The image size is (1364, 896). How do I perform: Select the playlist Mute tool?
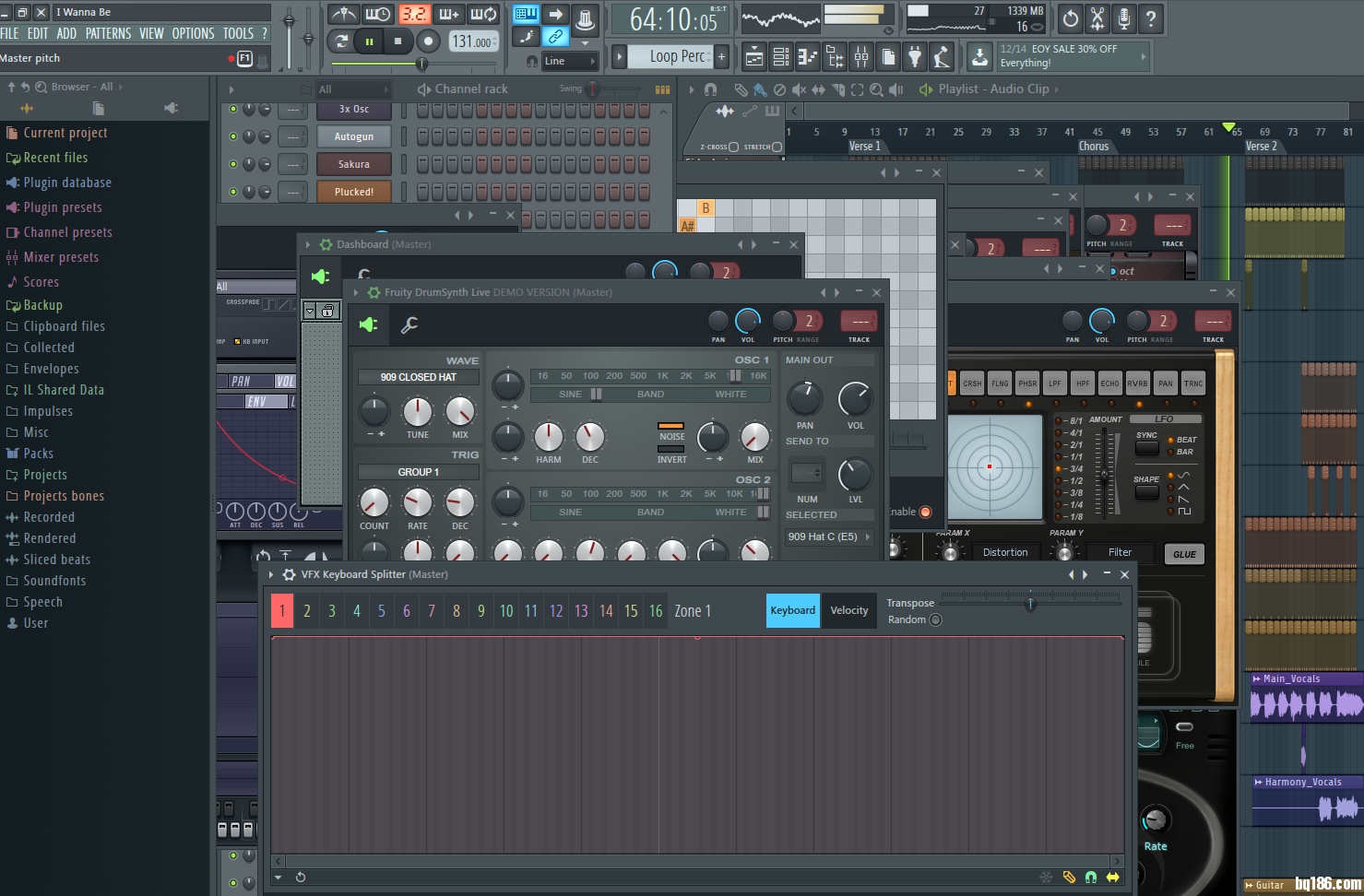799,89
